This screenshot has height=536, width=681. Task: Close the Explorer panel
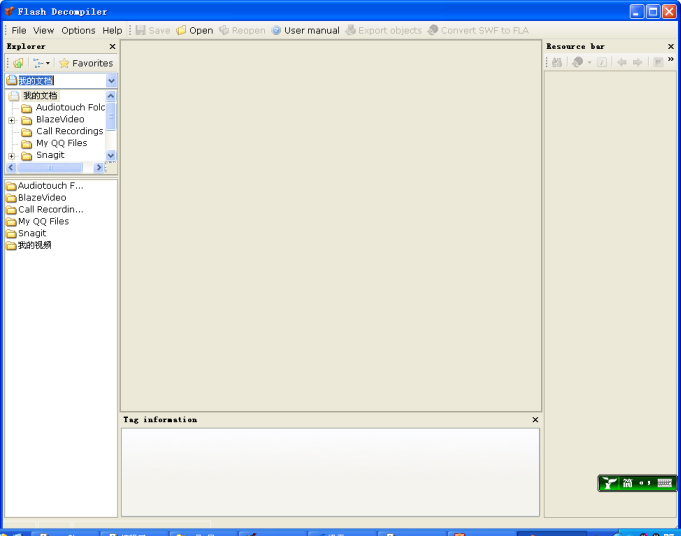(x=112, y=46)
